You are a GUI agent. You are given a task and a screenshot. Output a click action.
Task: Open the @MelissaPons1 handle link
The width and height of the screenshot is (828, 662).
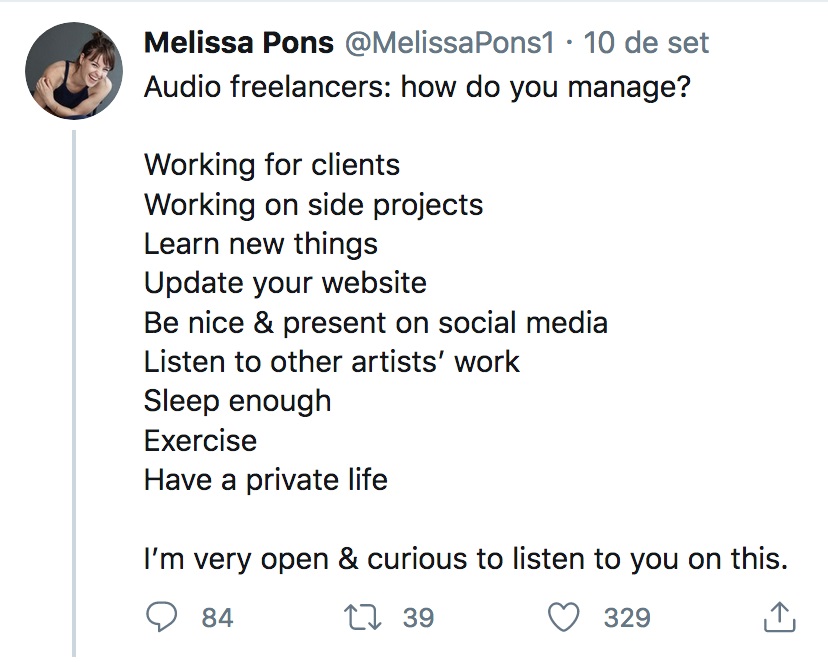click(451, 44)
